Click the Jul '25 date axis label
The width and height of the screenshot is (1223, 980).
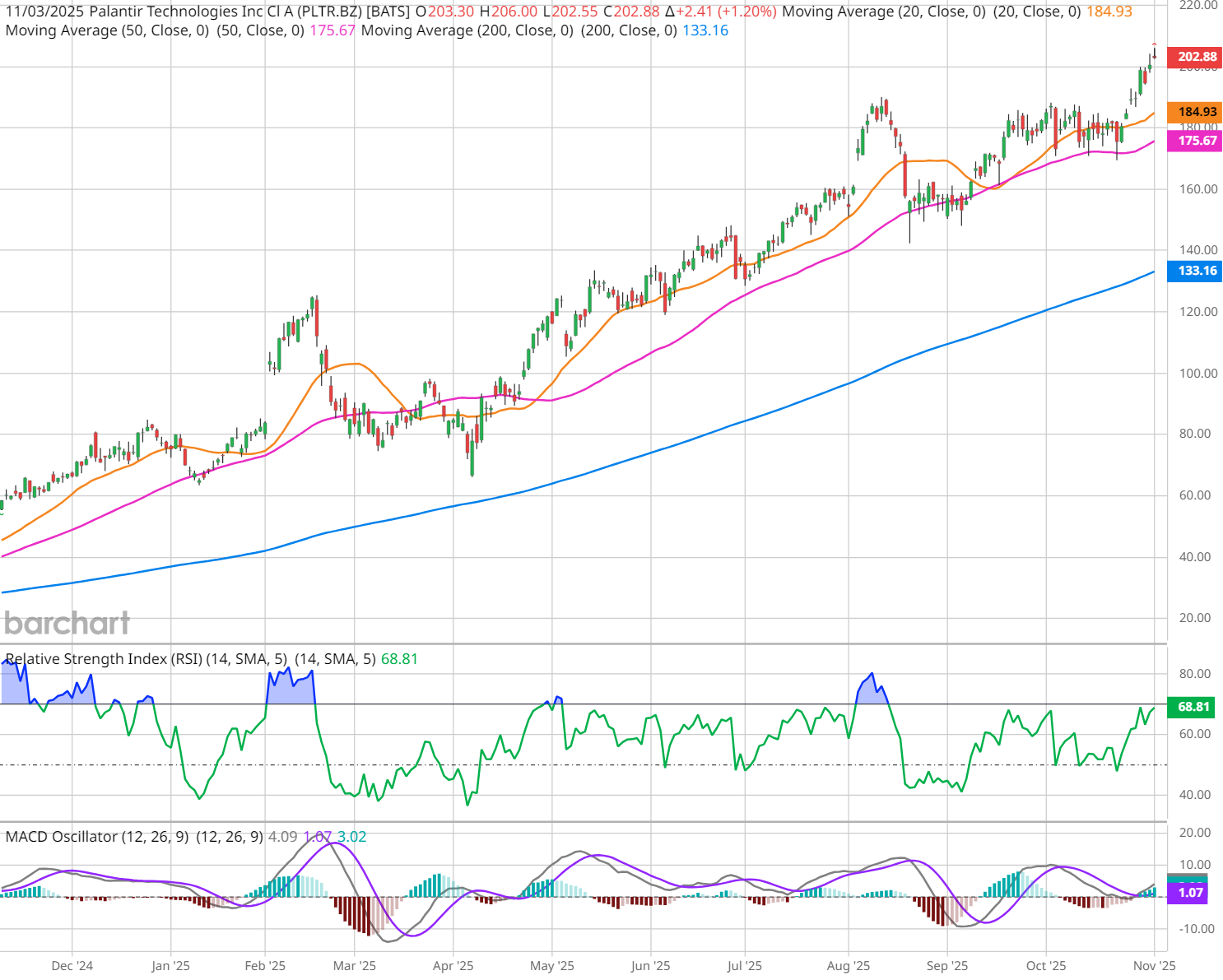745,966
